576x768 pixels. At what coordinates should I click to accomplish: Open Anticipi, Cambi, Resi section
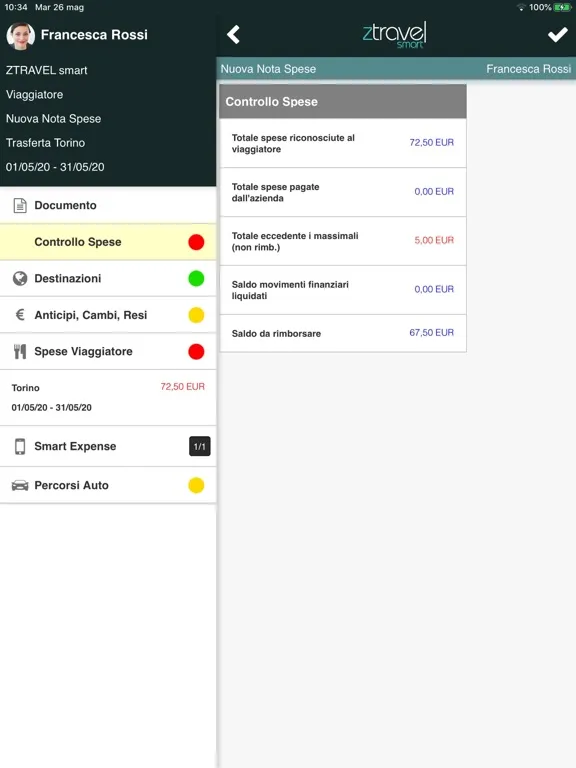point(108,315)
